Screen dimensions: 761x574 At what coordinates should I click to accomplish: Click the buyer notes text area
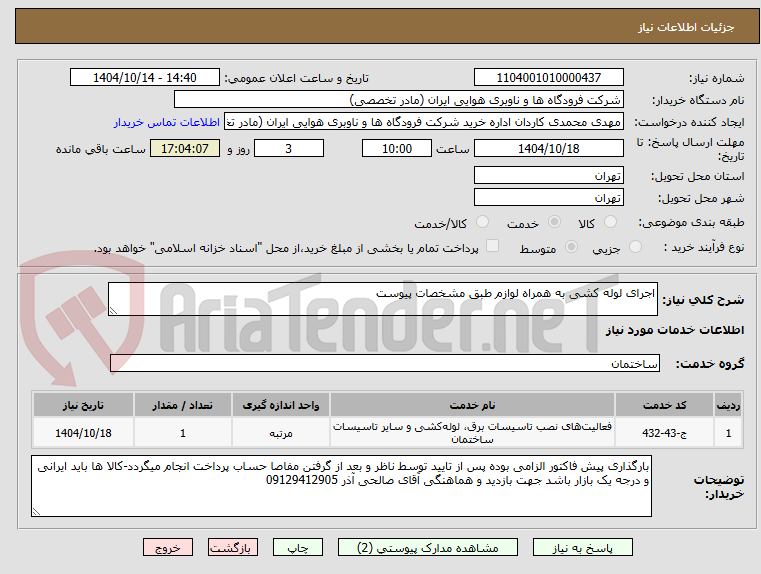point(341,486)
